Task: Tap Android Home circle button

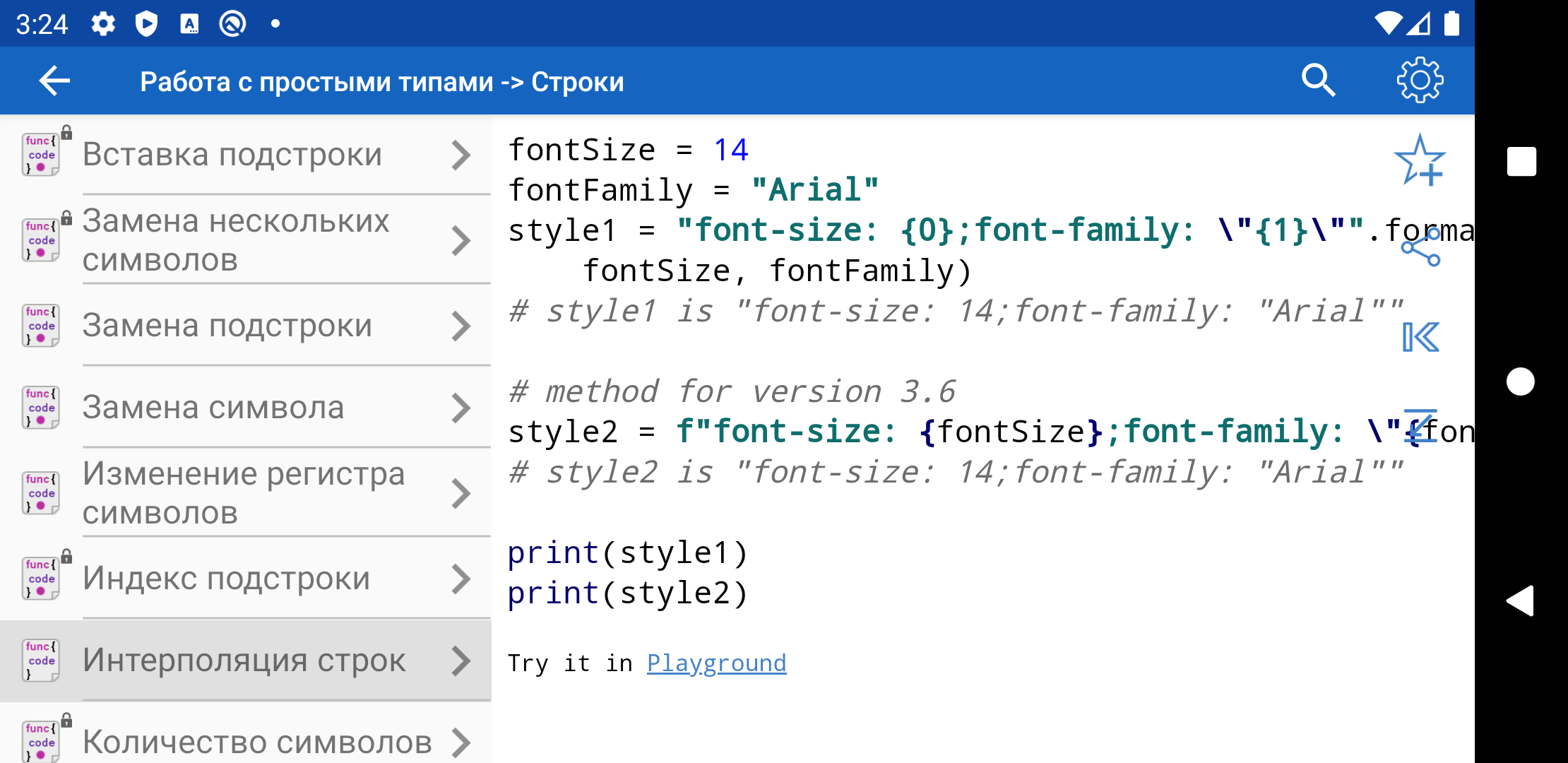Action: click(x=1521, y=381)
